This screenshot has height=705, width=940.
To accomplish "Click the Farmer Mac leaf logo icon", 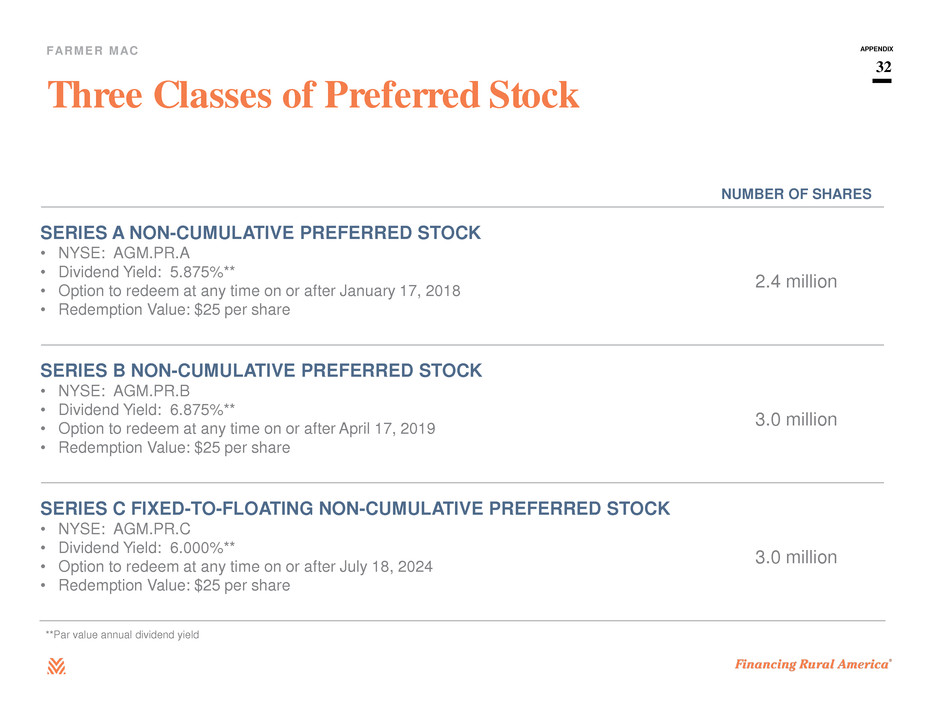I will tap(56, 666).
